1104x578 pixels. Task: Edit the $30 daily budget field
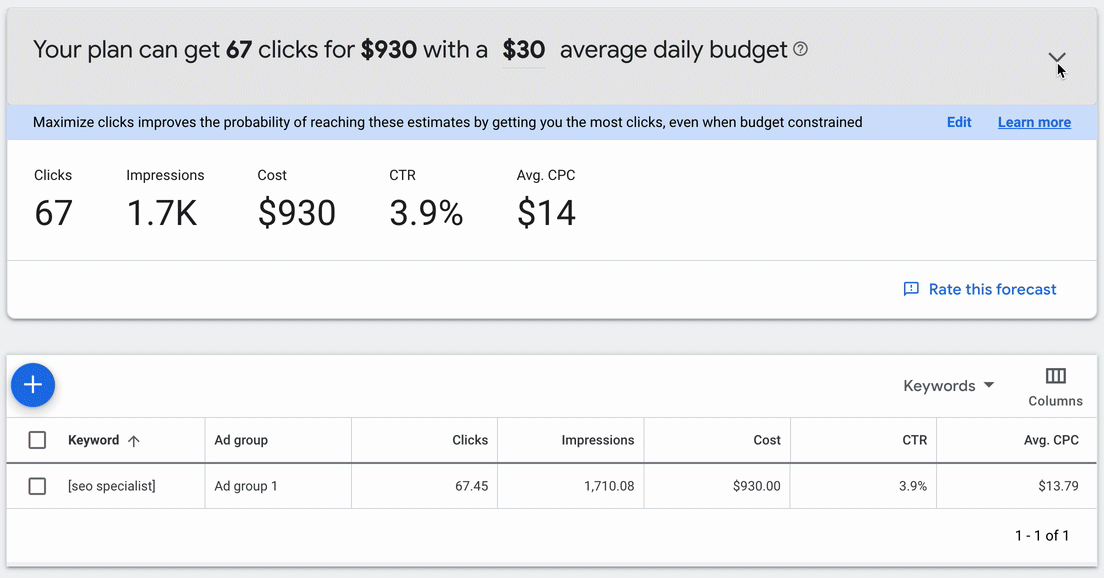click(524, 50)
